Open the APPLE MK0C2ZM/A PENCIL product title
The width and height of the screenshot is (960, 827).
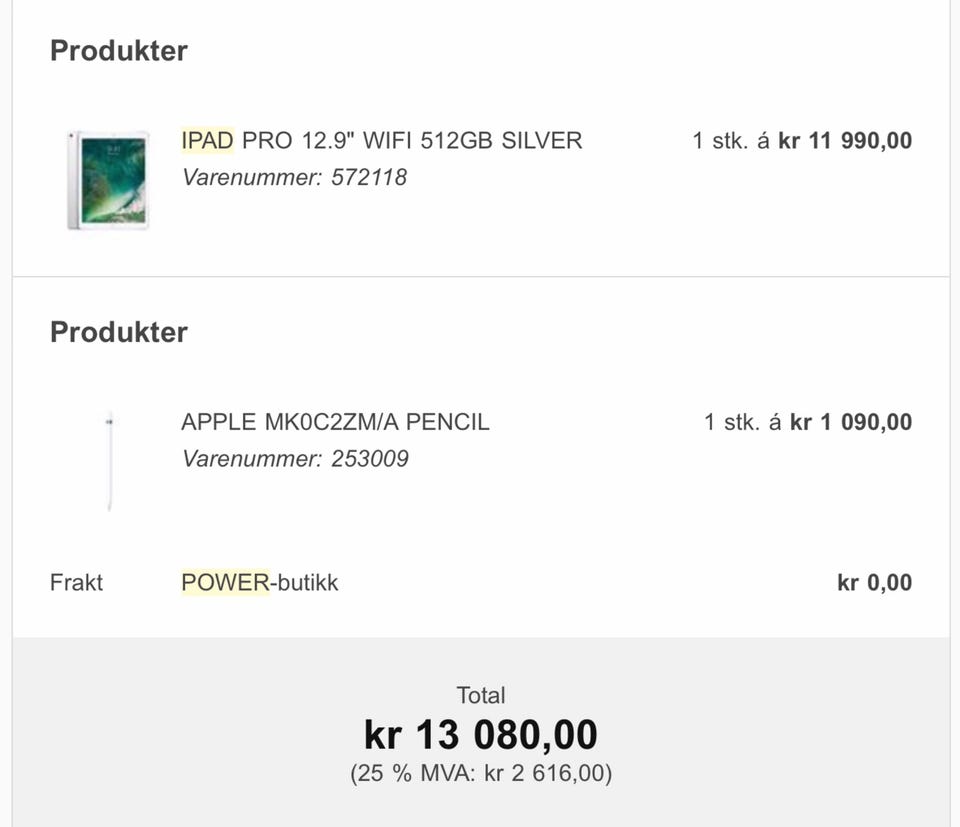(335, 422)
